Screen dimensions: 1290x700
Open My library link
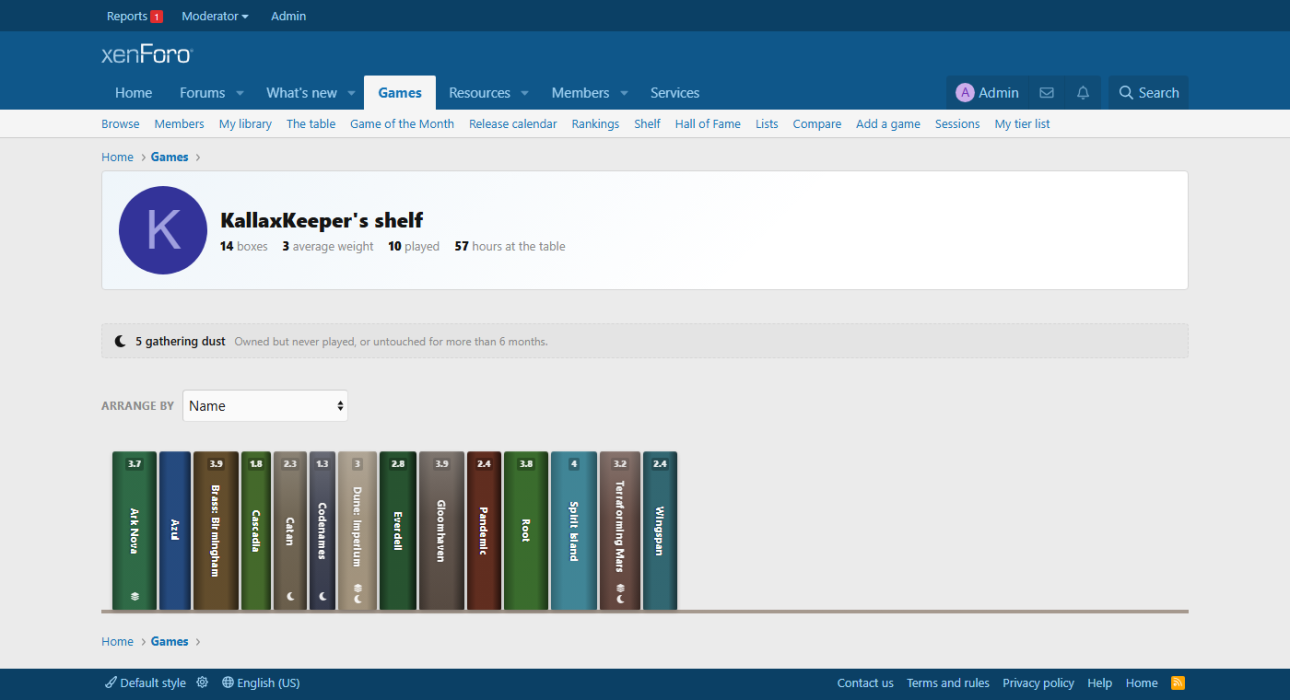245,124
